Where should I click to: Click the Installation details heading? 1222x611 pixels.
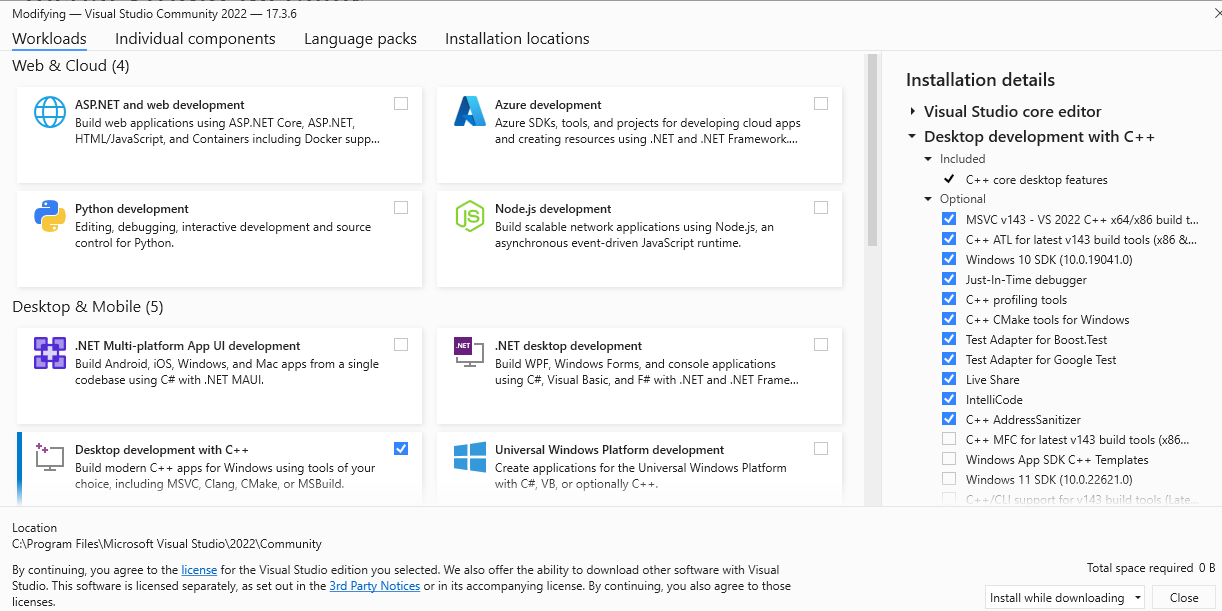pyautogui.click(x=980, y=80)
